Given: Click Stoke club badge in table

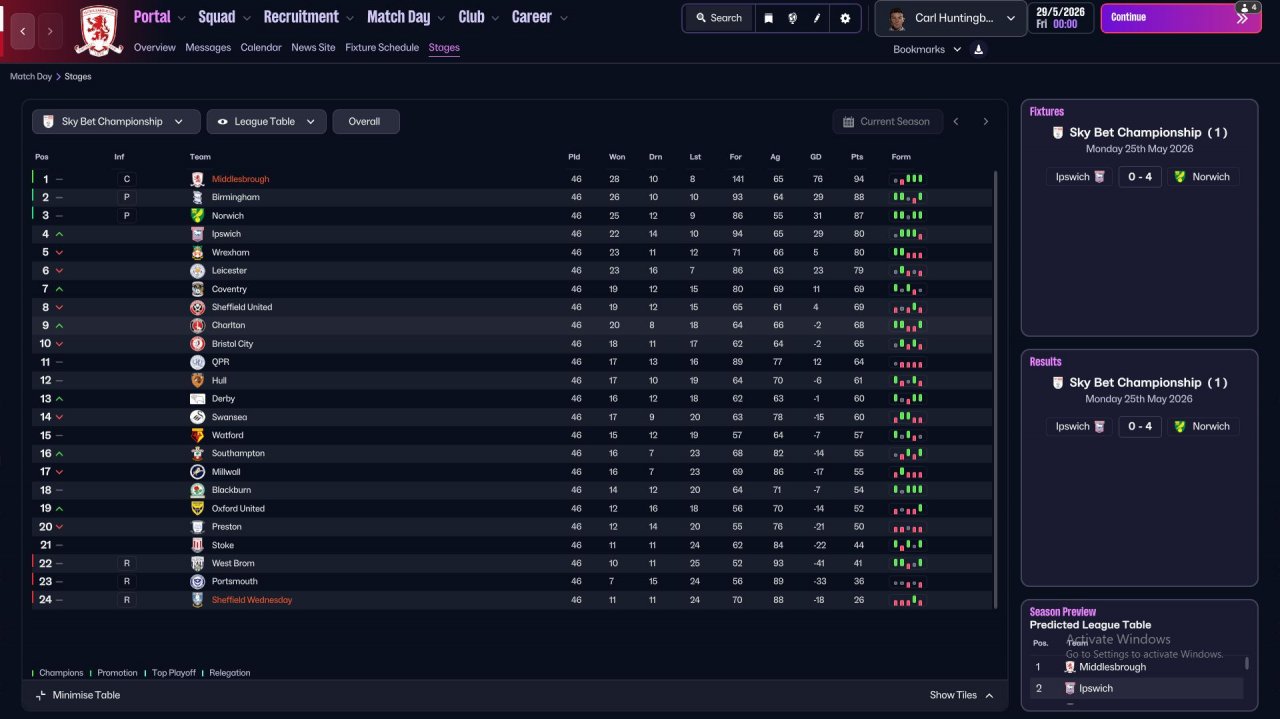Looking at the screenshot, I should pos(198,545).
